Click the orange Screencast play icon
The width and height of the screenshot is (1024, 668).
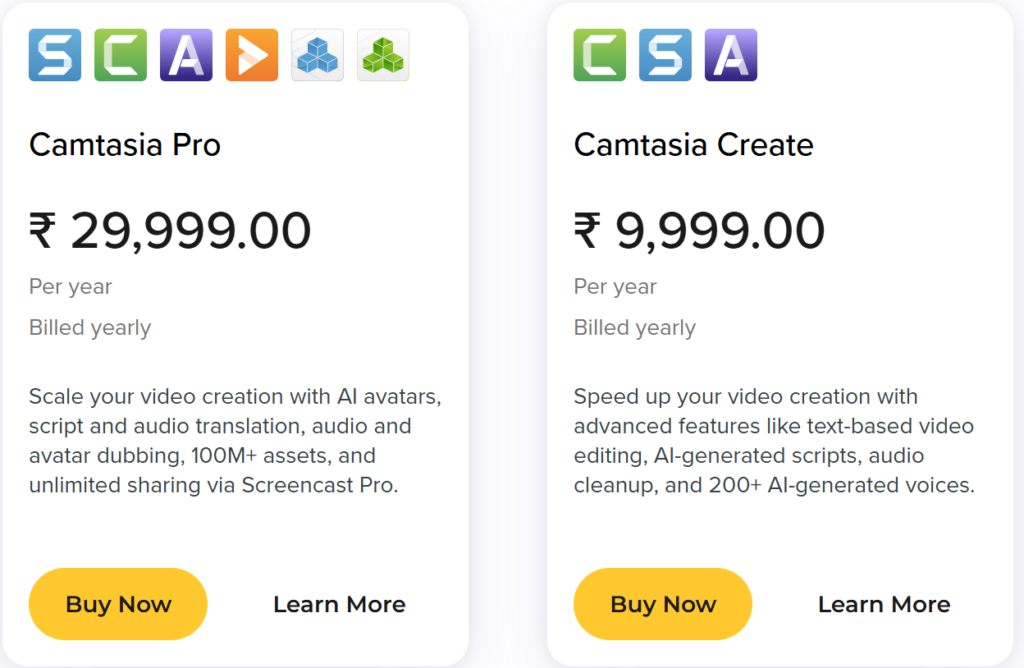point(252,55)
